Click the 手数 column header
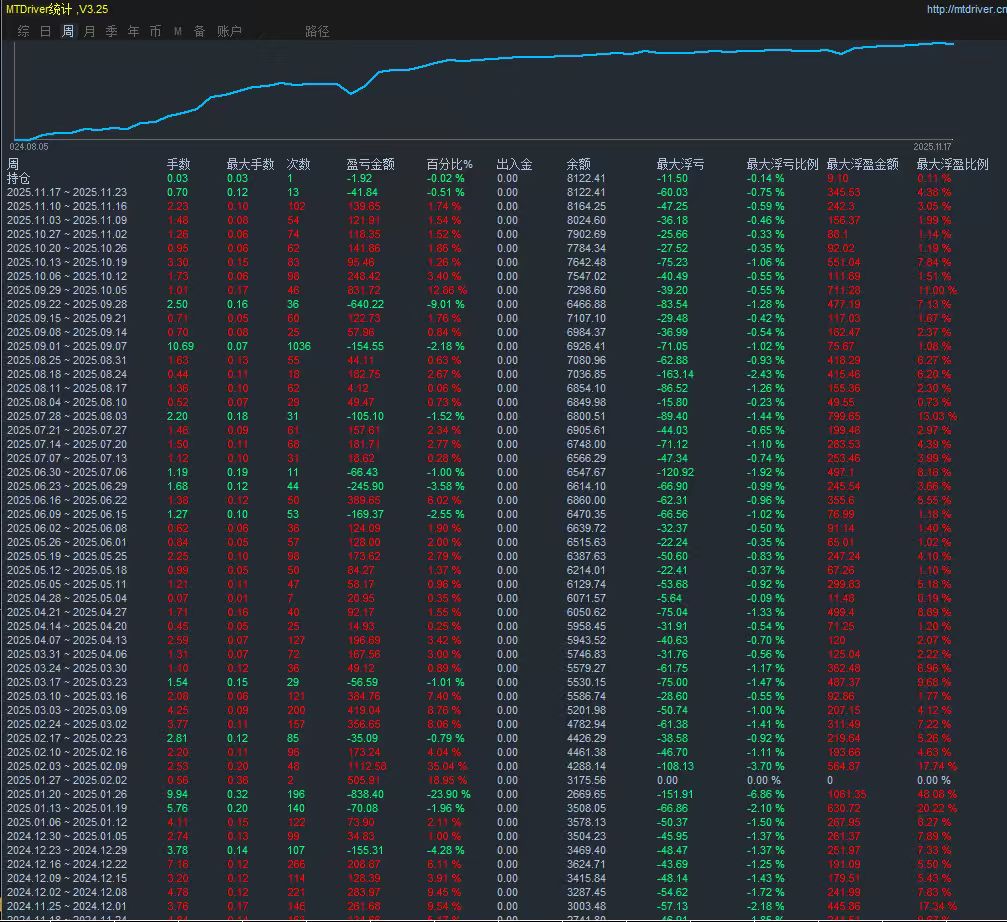The width and height of the screenshot is (1007, 922). tap(178, 164)
